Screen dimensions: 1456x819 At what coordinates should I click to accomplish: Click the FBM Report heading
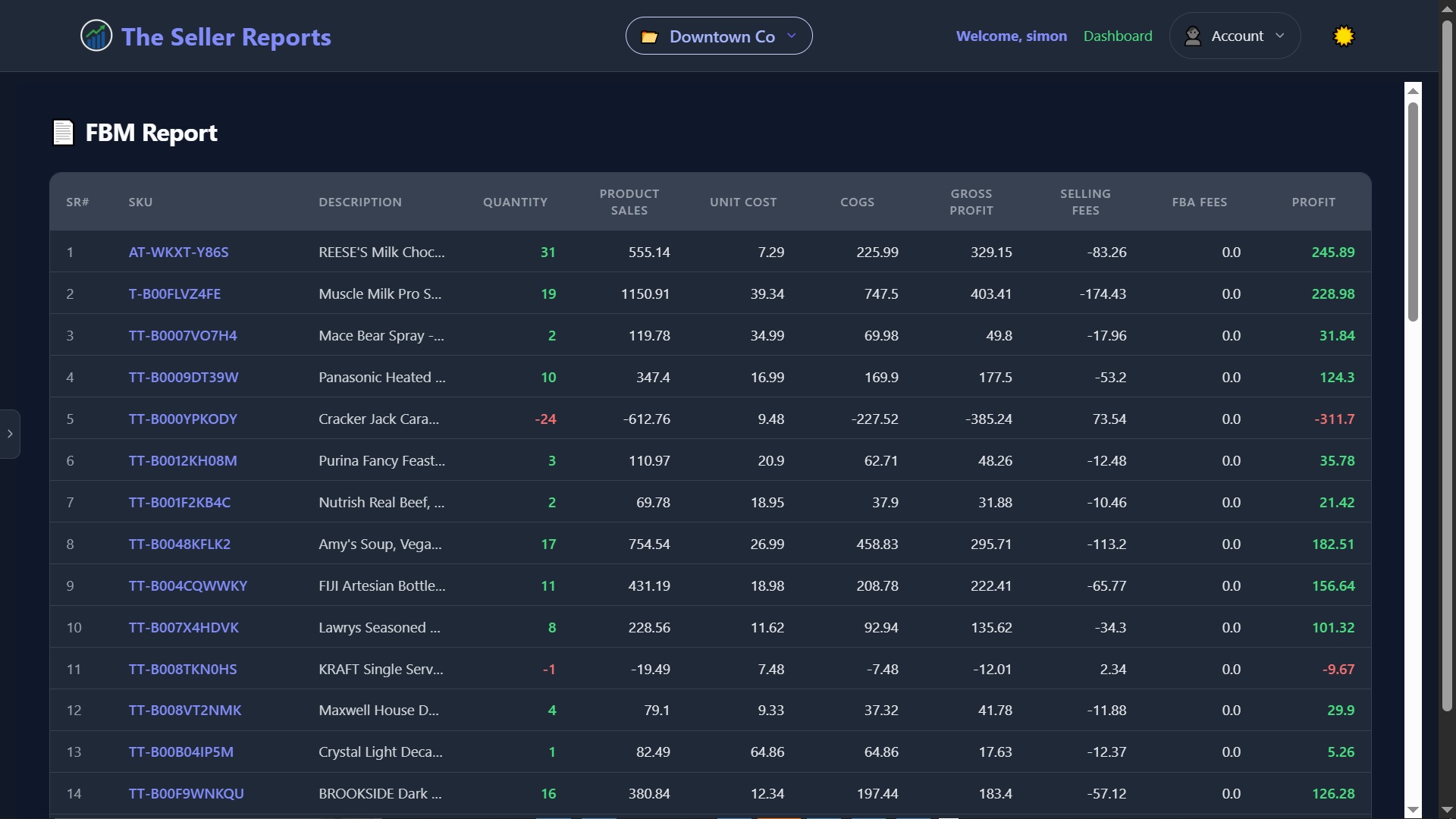[x=151, y=133]
